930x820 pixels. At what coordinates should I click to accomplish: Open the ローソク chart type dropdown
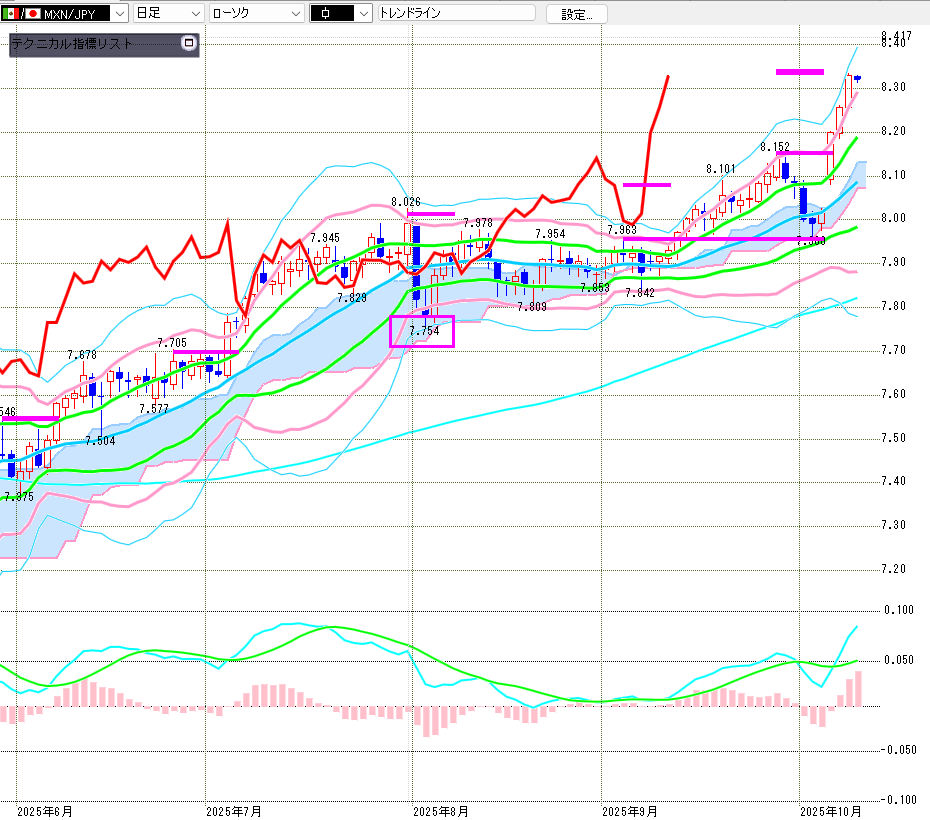(x=295, y=14)
